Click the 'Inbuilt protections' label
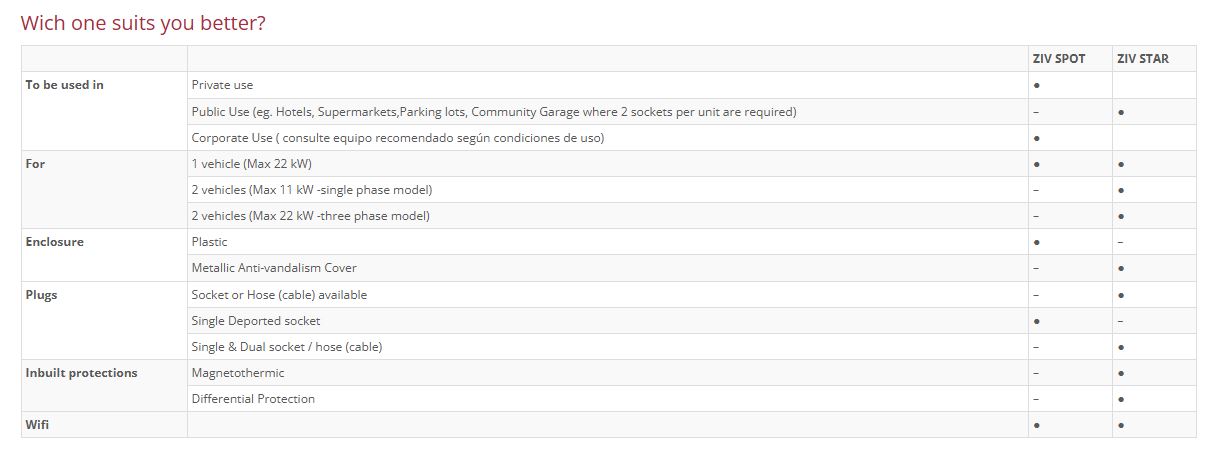The image size is (1209, 450). click(81, 373)
